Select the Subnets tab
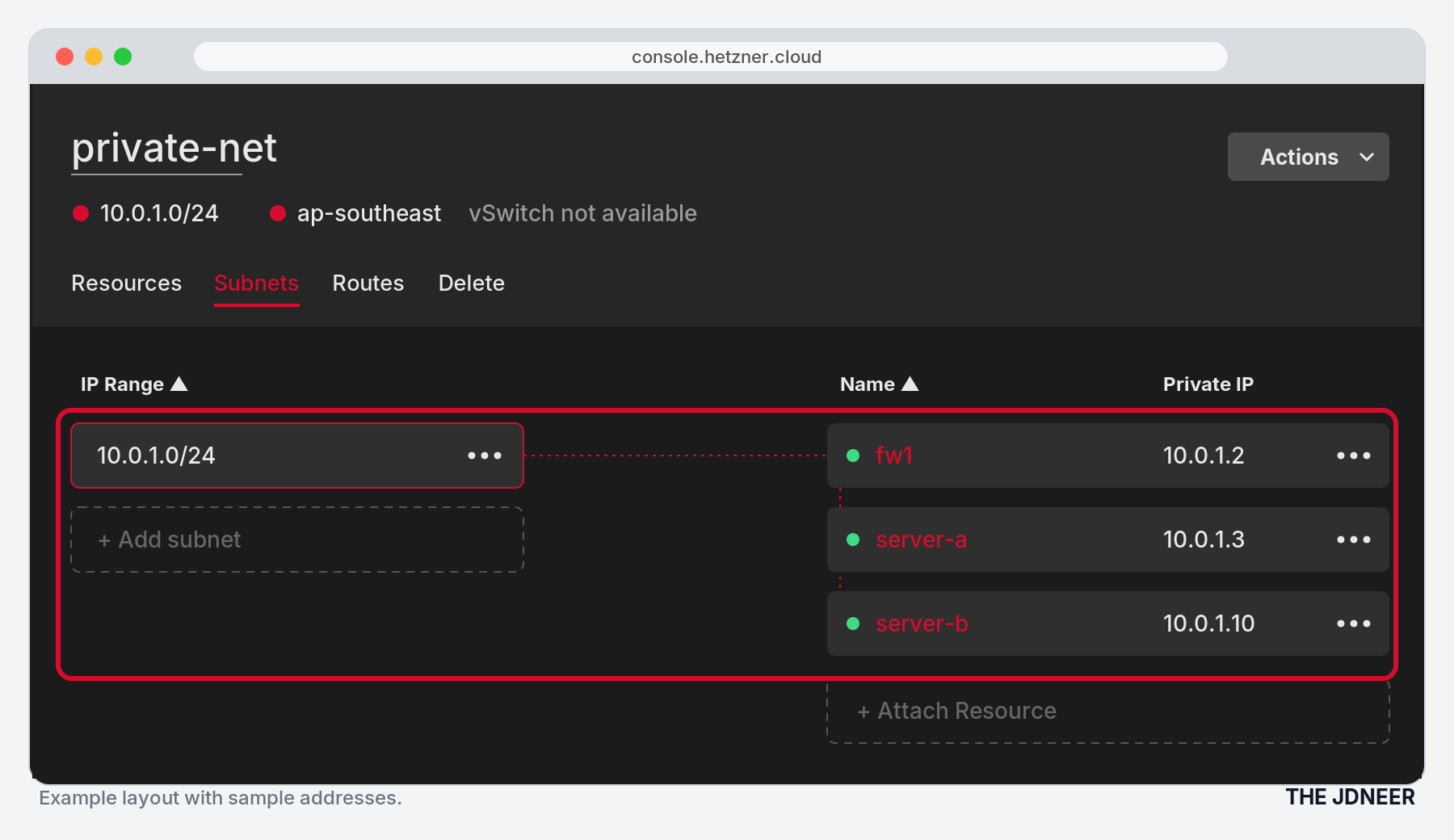Viewport: 1454px width, 840px height. (x=257, y=283)
